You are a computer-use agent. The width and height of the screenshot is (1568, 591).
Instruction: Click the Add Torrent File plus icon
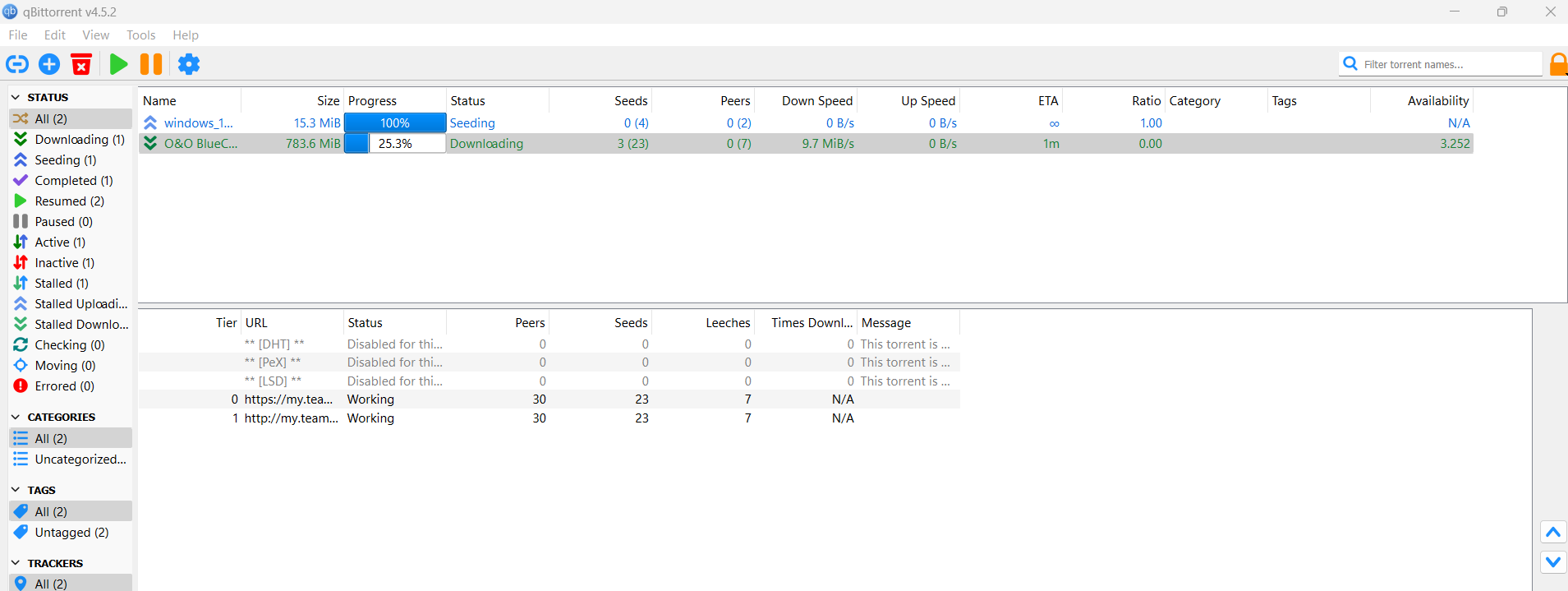point(49,64)
